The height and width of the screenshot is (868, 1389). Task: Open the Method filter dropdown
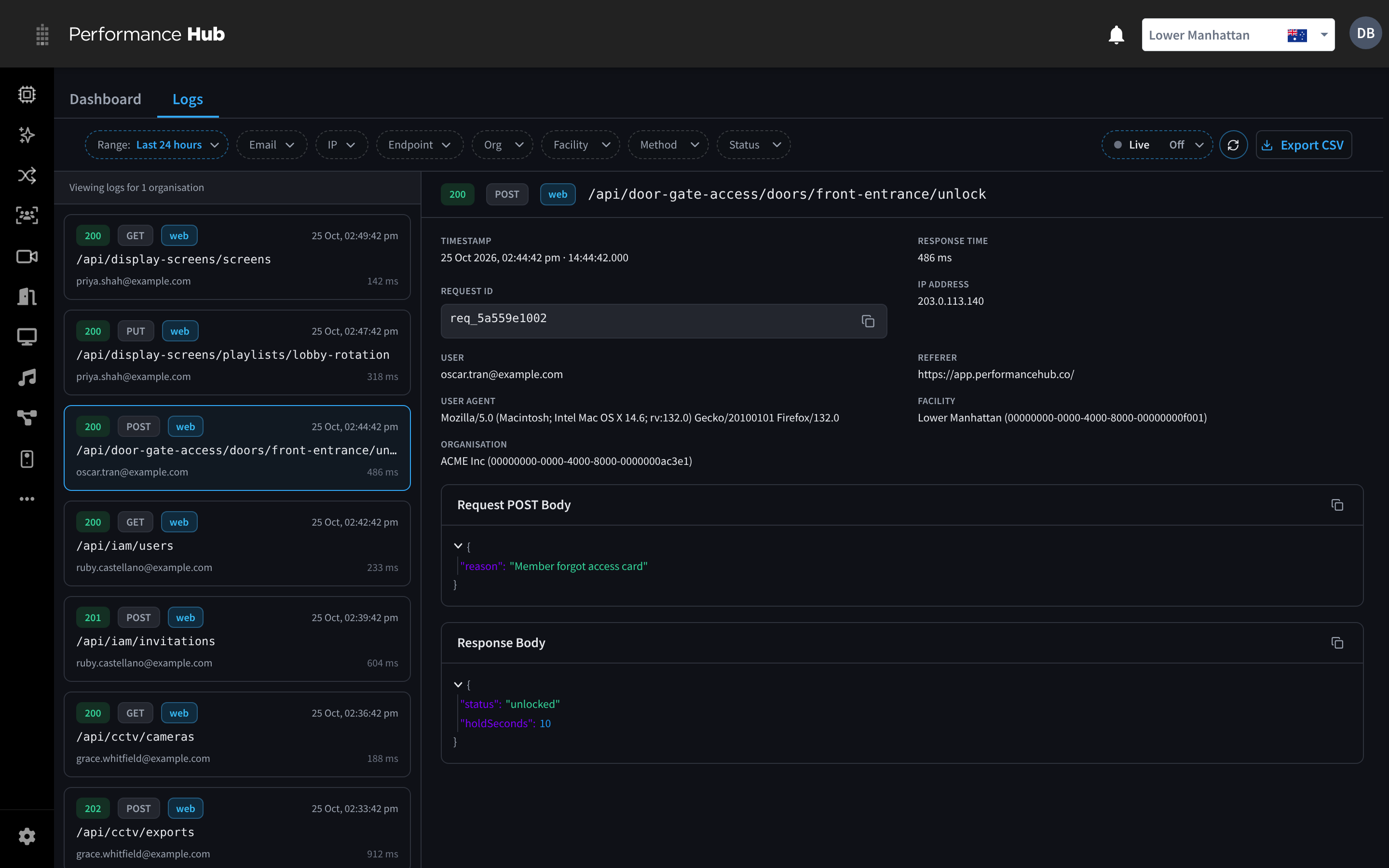tap(668, 145)
